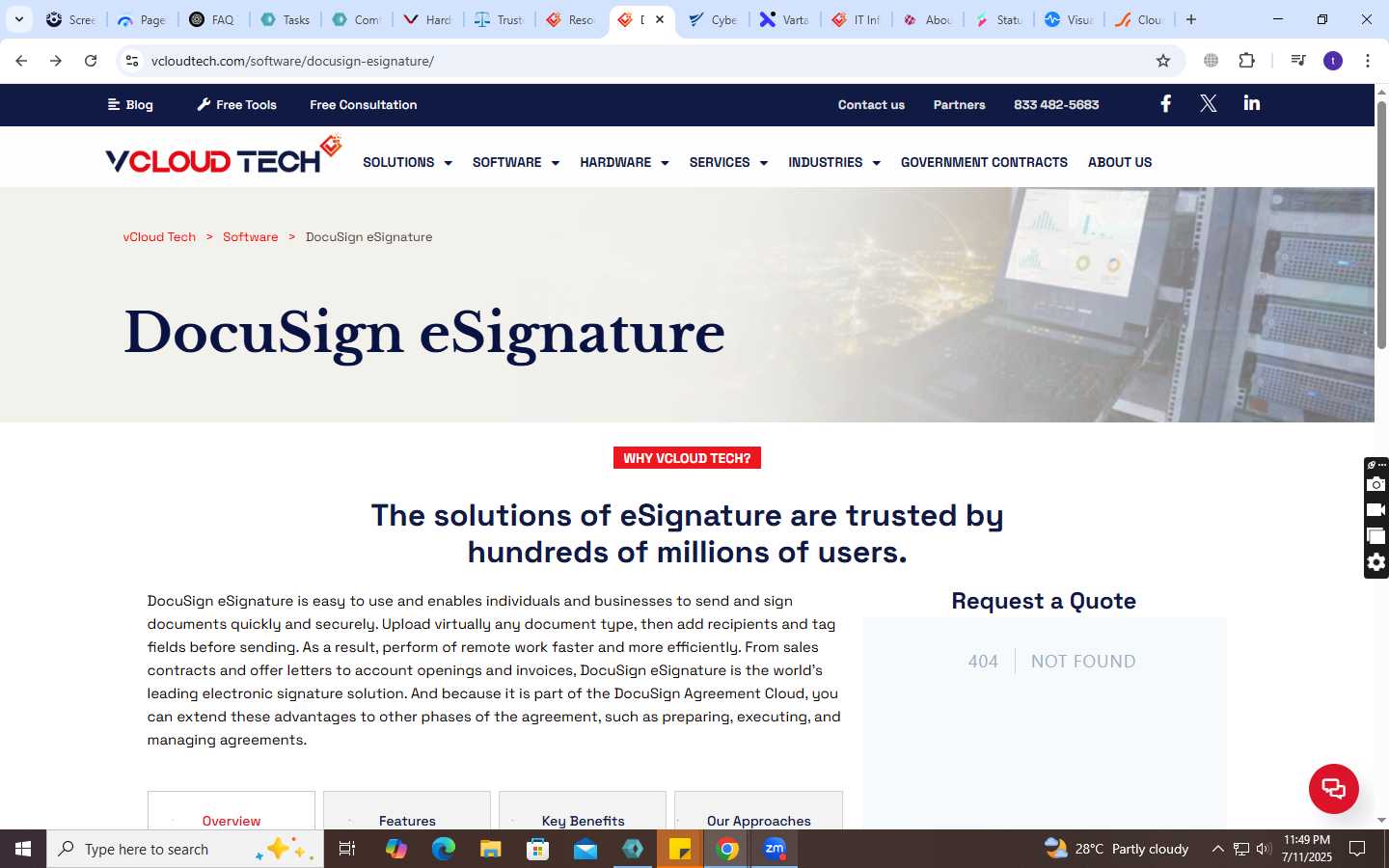Open the Facebook page icon
The height and width of the screenshot is (868, 1389).
[1165, 104]
